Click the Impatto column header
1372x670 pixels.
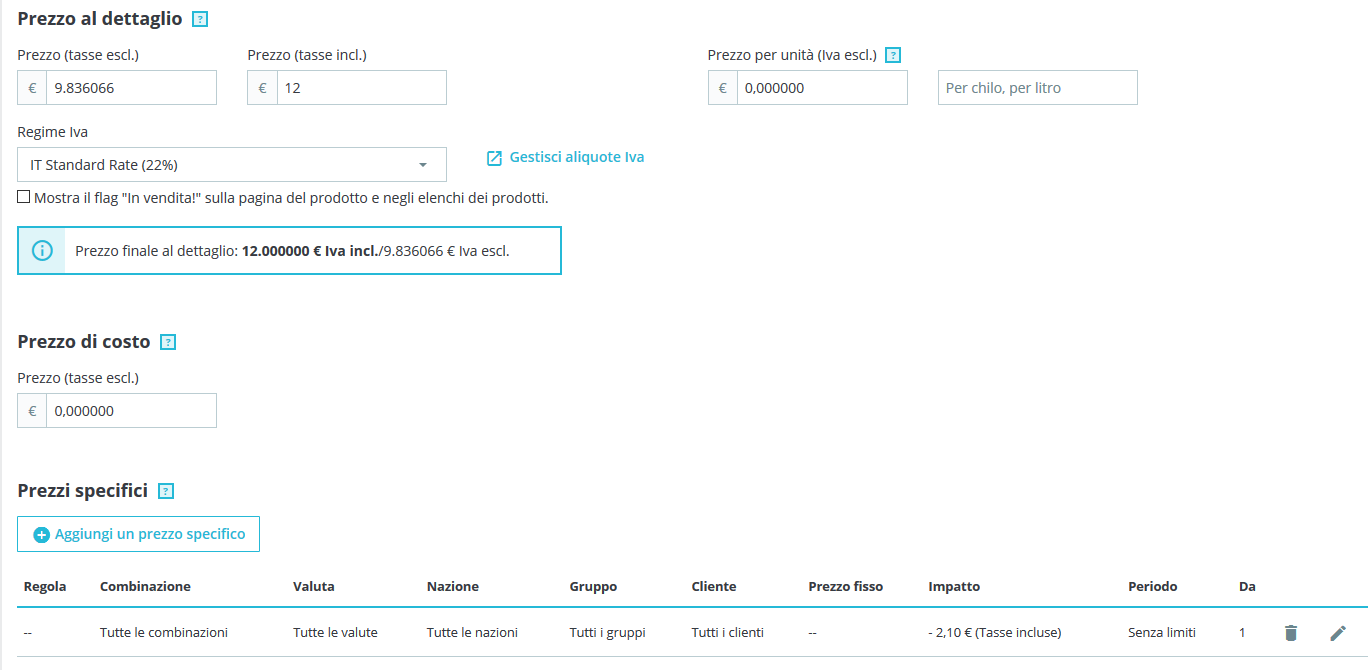tap(954, 586)
